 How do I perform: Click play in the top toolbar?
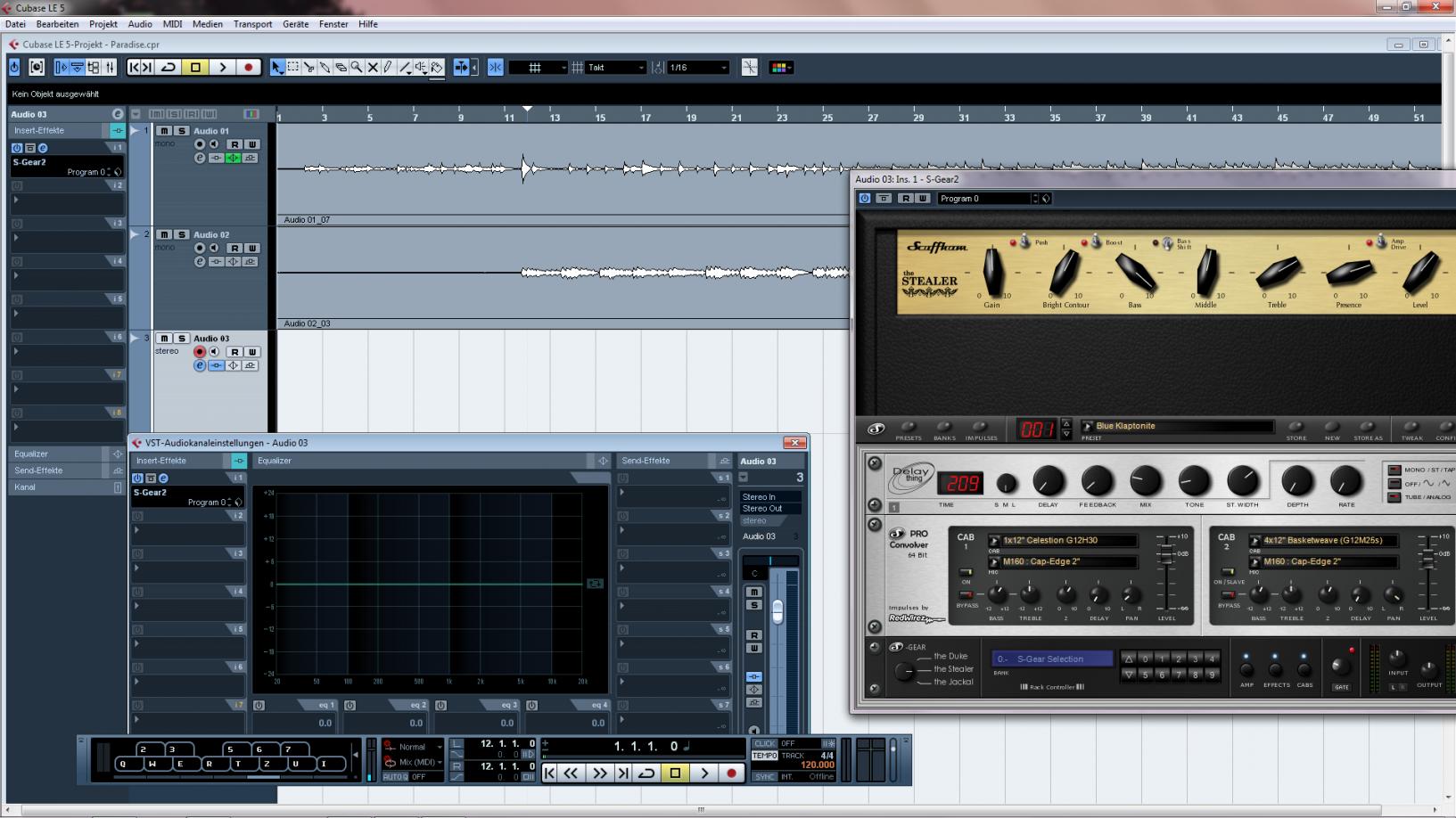(222, 68)
